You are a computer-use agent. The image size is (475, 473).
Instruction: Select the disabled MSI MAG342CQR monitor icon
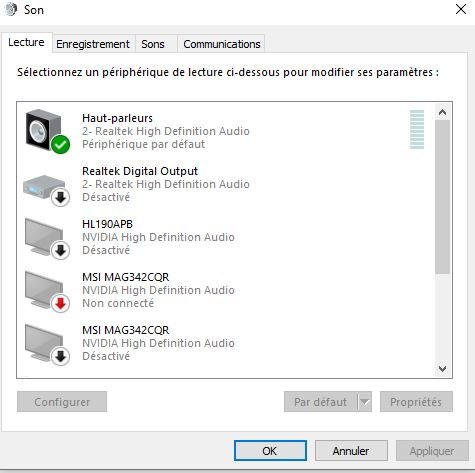coord(47,344)
